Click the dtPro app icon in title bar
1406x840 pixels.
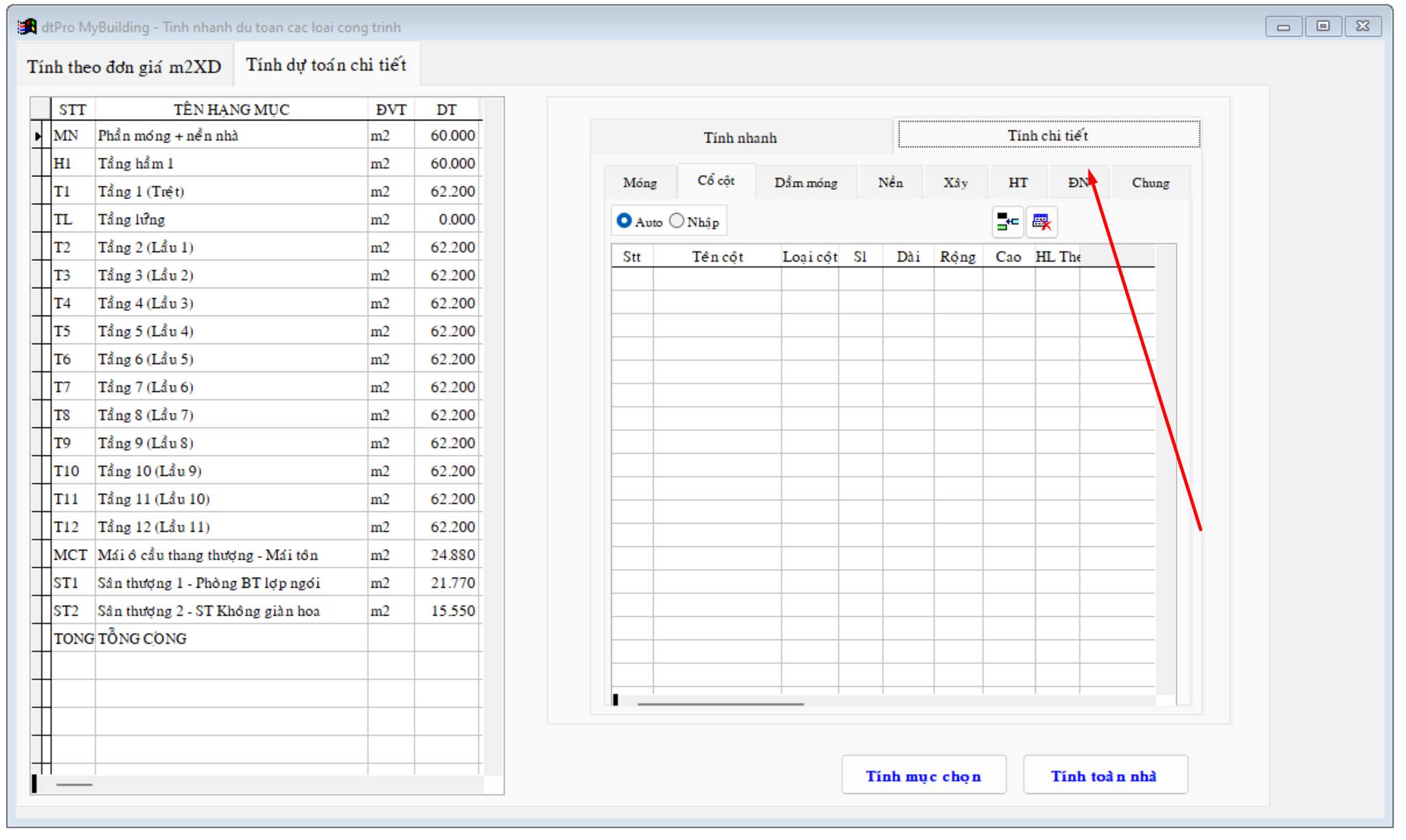[x=27, y=27]
